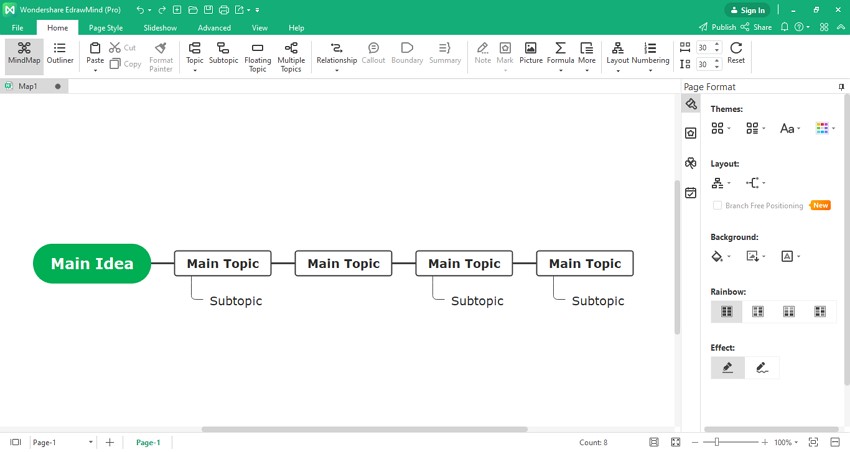This screenshot has height=452, width=850.
Task: Click the More insert icon
Action: point(587,48)
